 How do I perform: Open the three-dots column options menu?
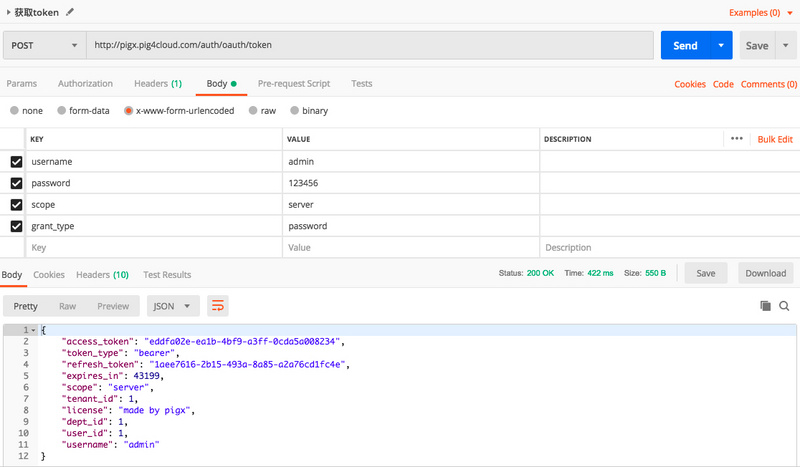(x=737, y=139)
